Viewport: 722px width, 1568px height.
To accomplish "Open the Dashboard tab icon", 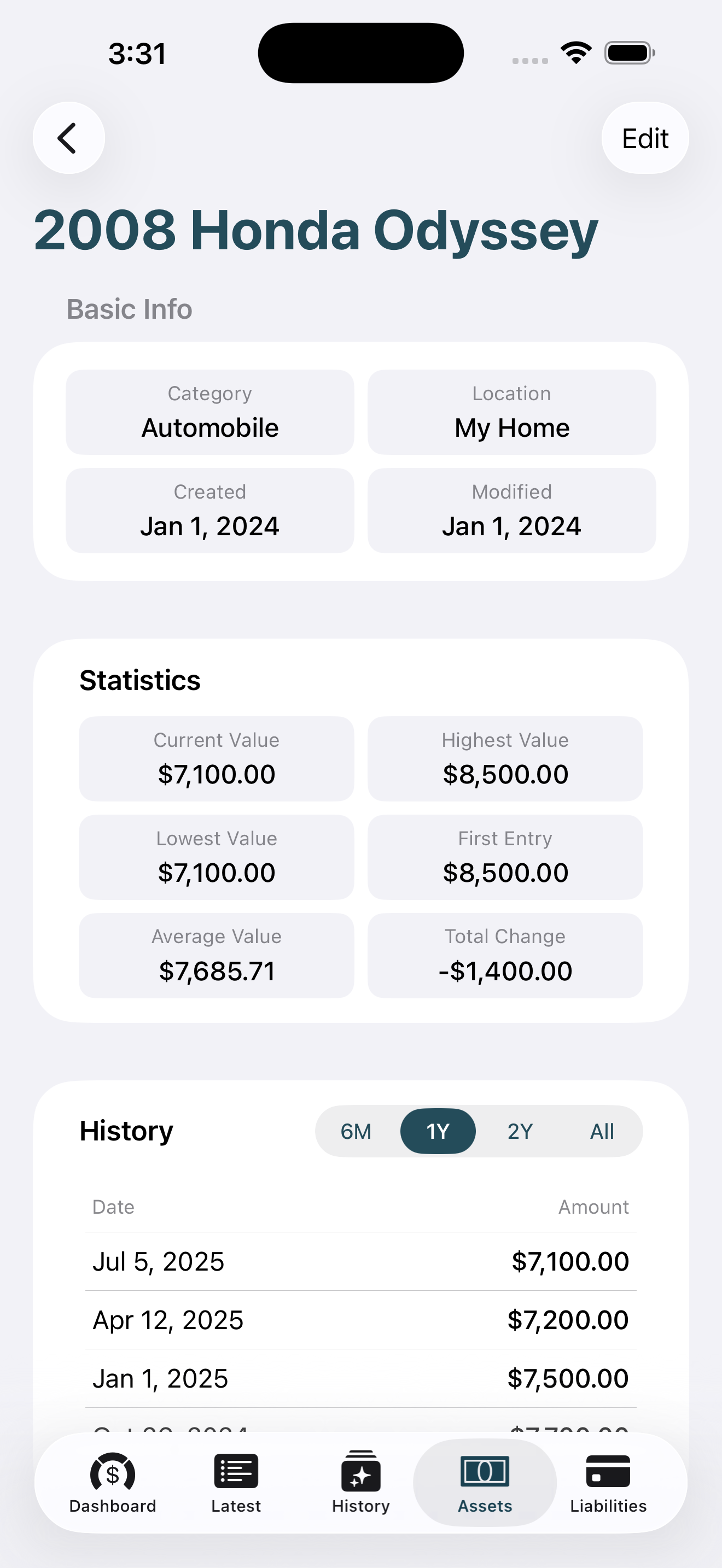I will pos(113,1473).
